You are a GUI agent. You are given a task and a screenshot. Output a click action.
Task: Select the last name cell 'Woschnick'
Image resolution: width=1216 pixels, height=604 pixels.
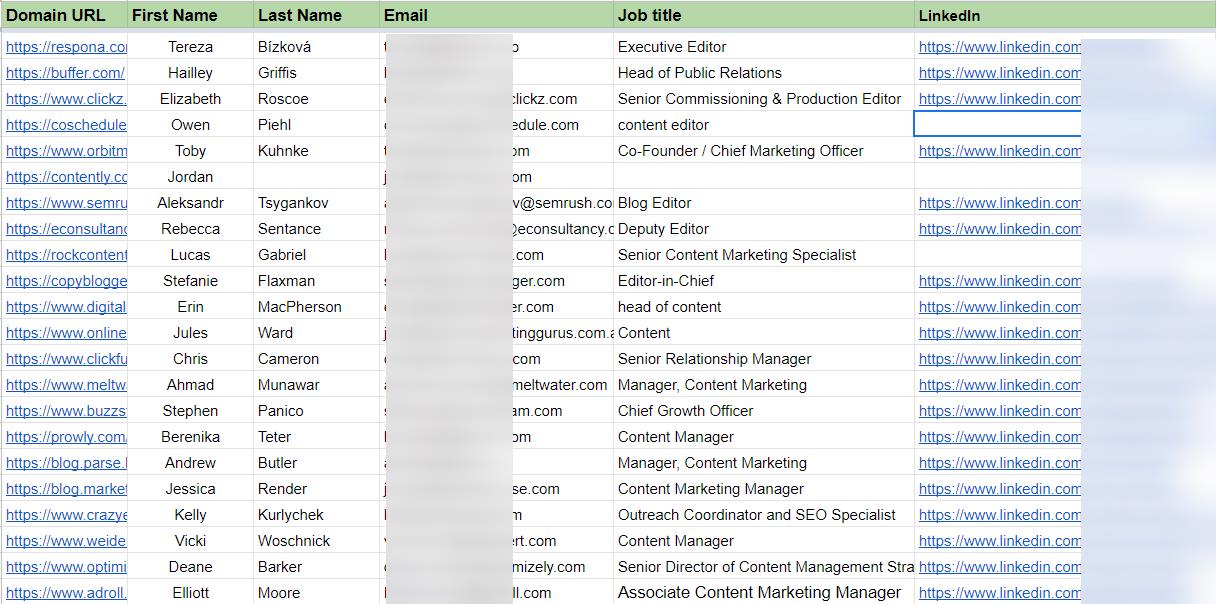tap(316, 541)
